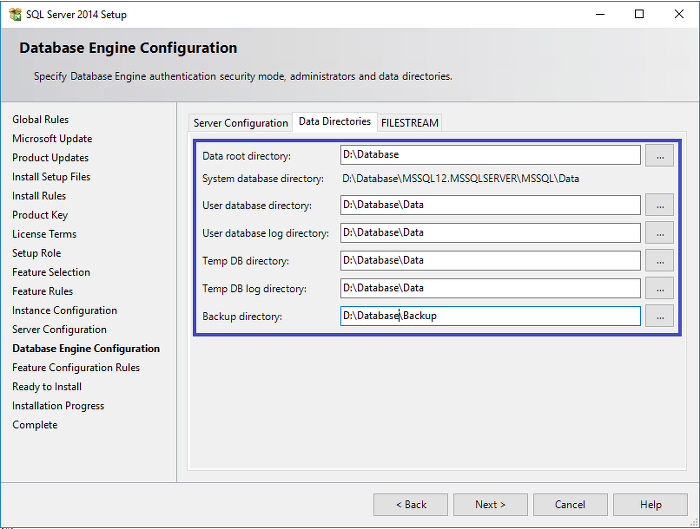This screenshot has width=700, height=529.
Task: Click the Temp DB log directory field
Action: 490,288
